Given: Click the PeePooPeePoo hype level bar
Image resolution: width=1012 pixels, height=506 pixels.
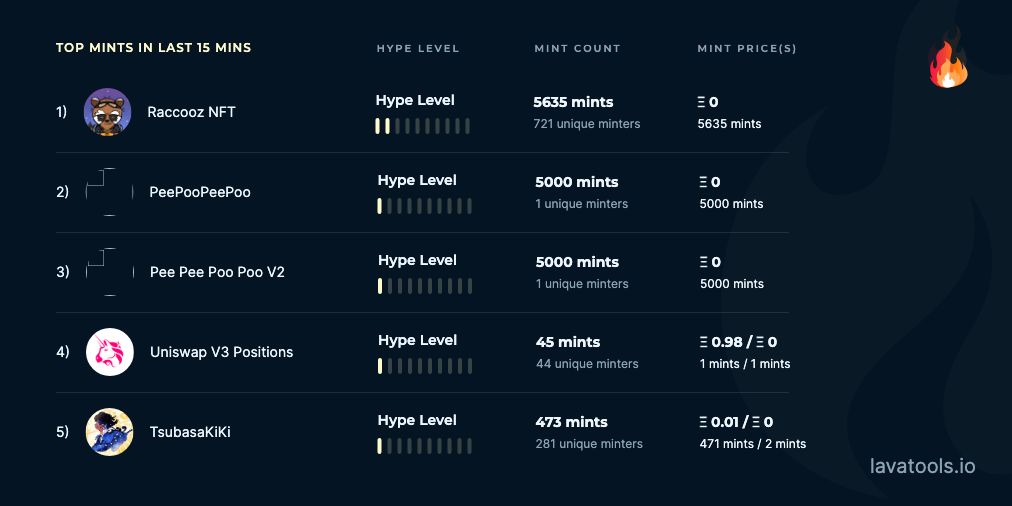Looking at the screenshot, I should click(424, 206).
